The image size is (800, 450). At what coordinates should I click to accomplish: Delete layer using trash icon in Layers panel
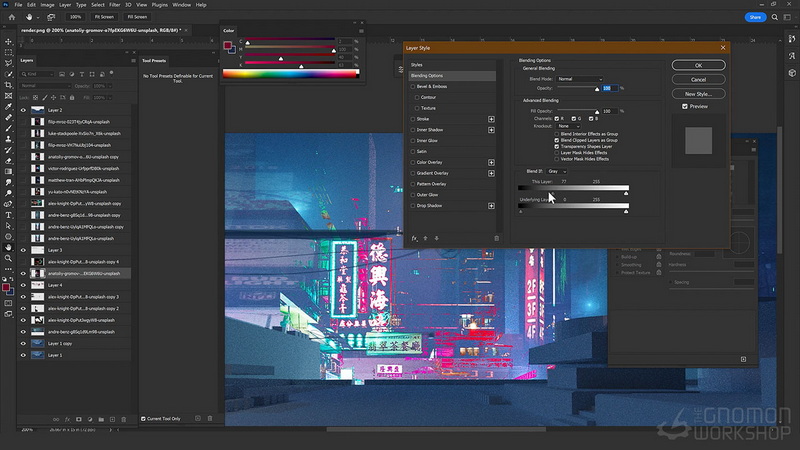(123, 419)
